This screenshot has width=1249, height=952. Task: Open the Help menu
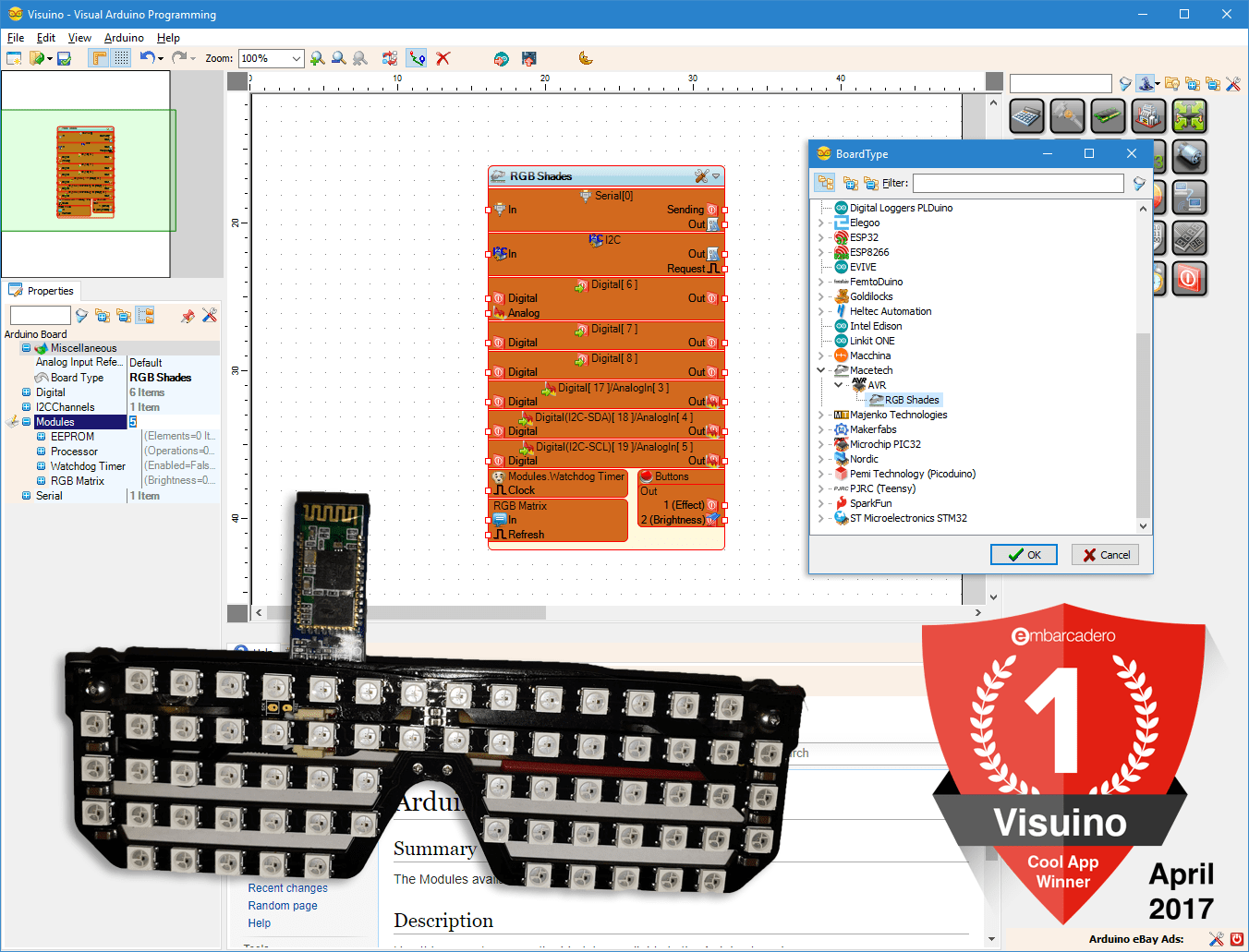[x=168, y=38]
